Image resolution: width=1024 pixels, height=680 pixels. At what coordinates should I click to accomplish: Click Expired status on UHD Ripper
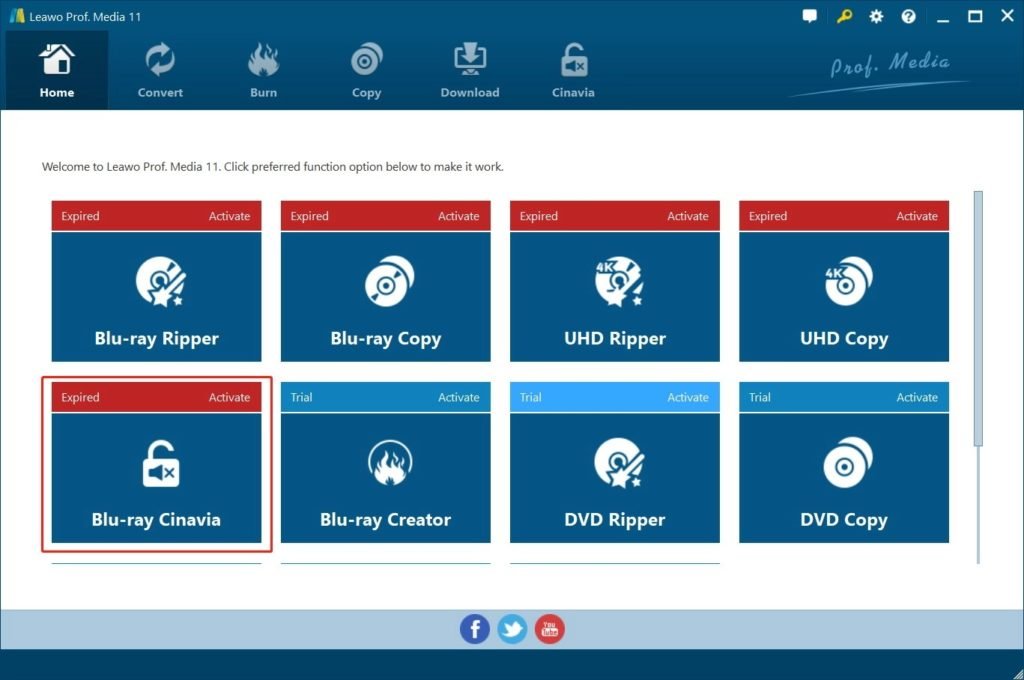coord(539,216)
